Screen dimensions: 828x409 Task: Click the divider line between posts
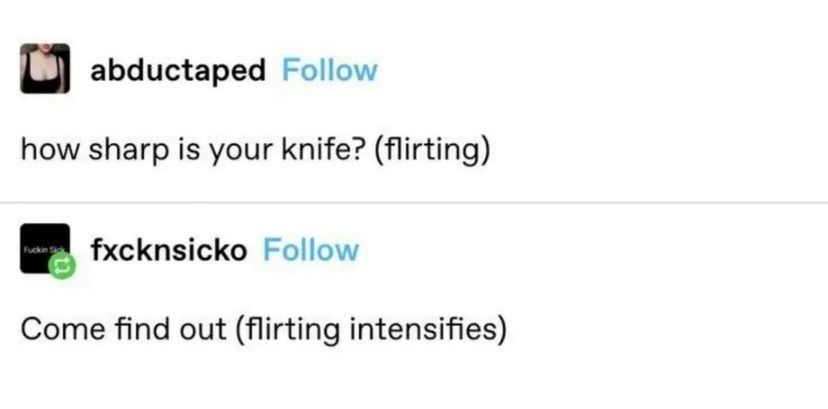(414, 203)
